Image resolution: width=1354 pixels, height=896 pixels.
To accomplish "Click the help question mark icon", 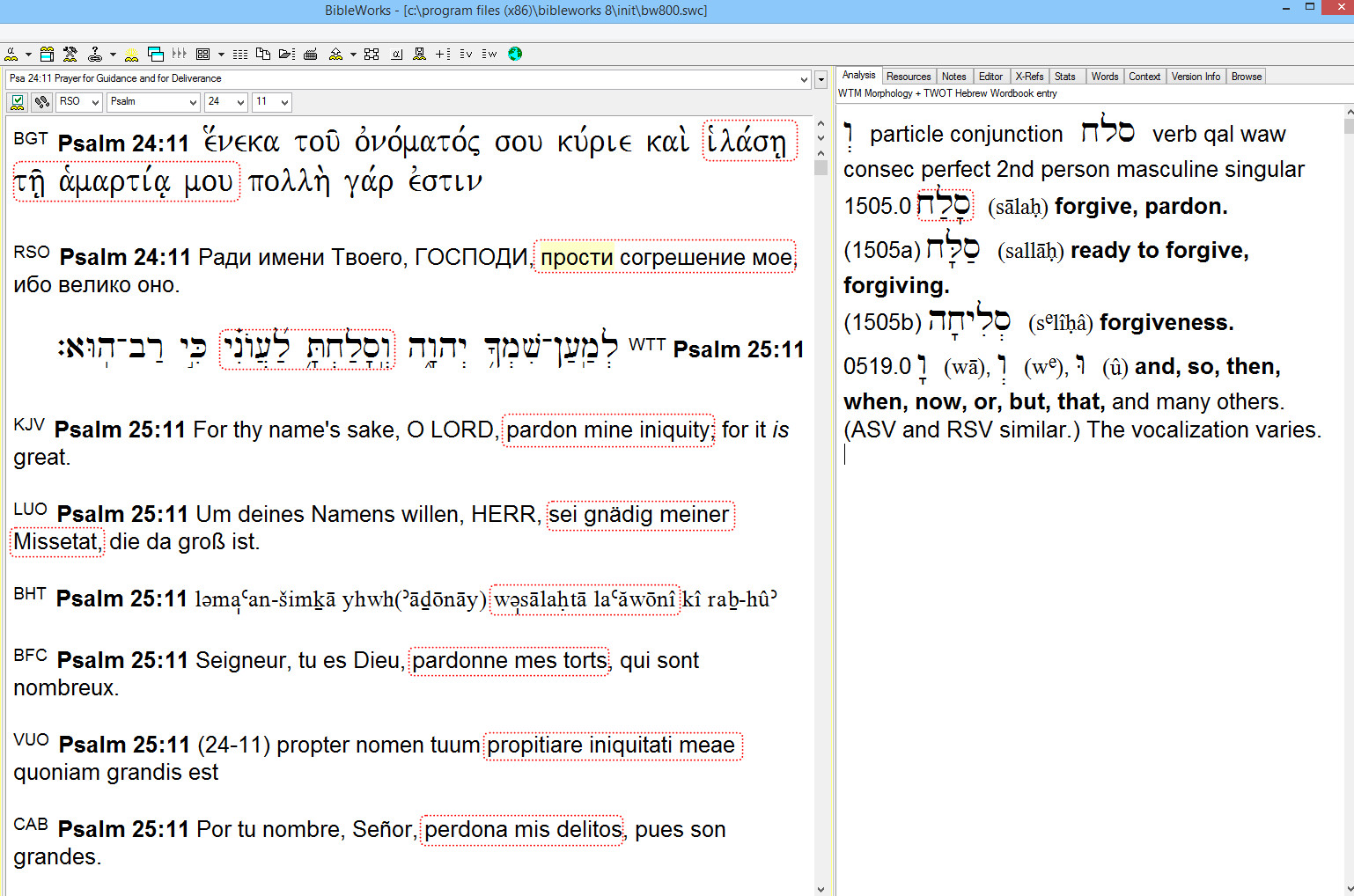I will pyautogui.click(x=94, y=54).
